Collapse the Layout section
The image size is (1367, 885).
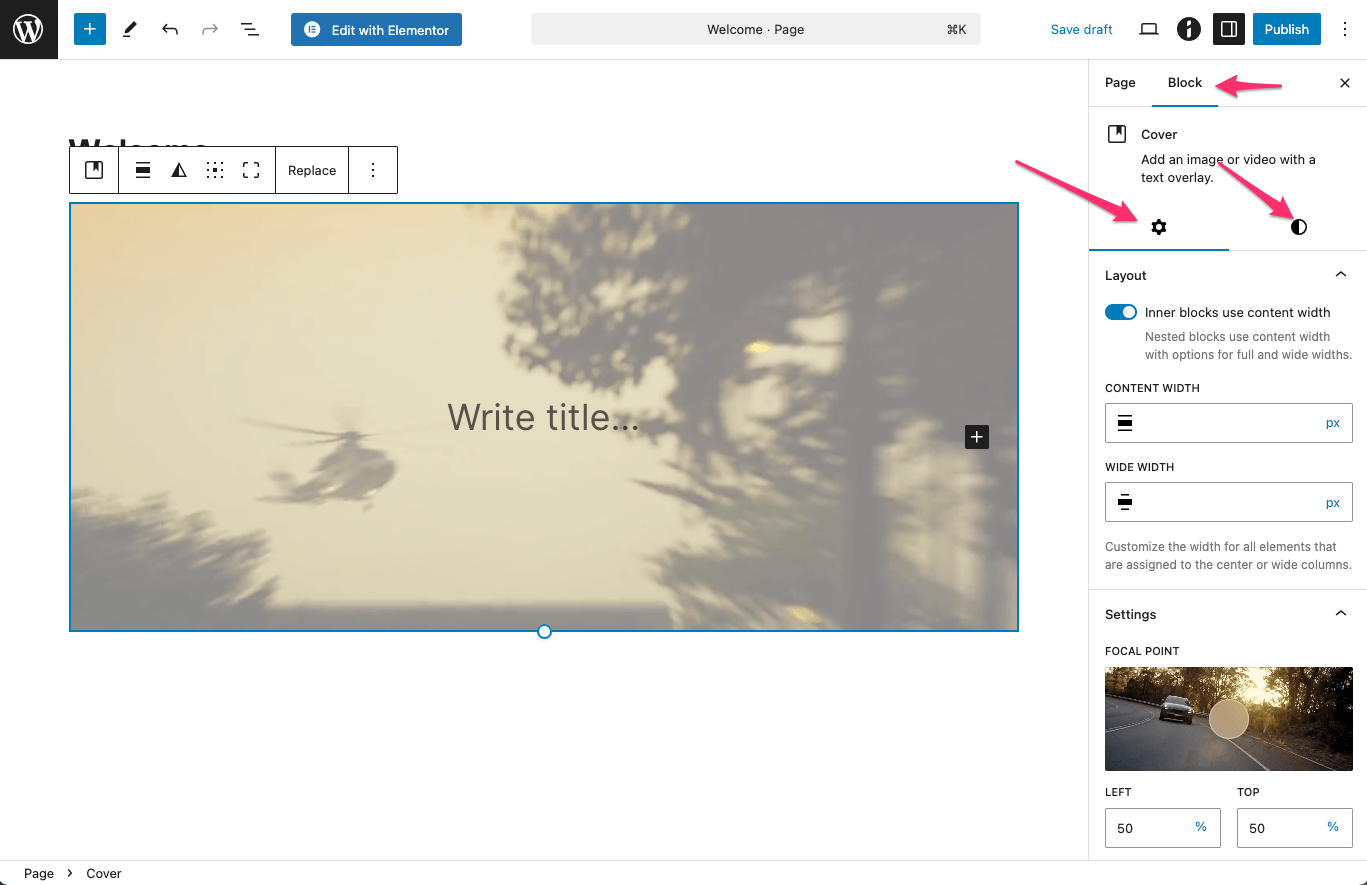(1341, 275)
